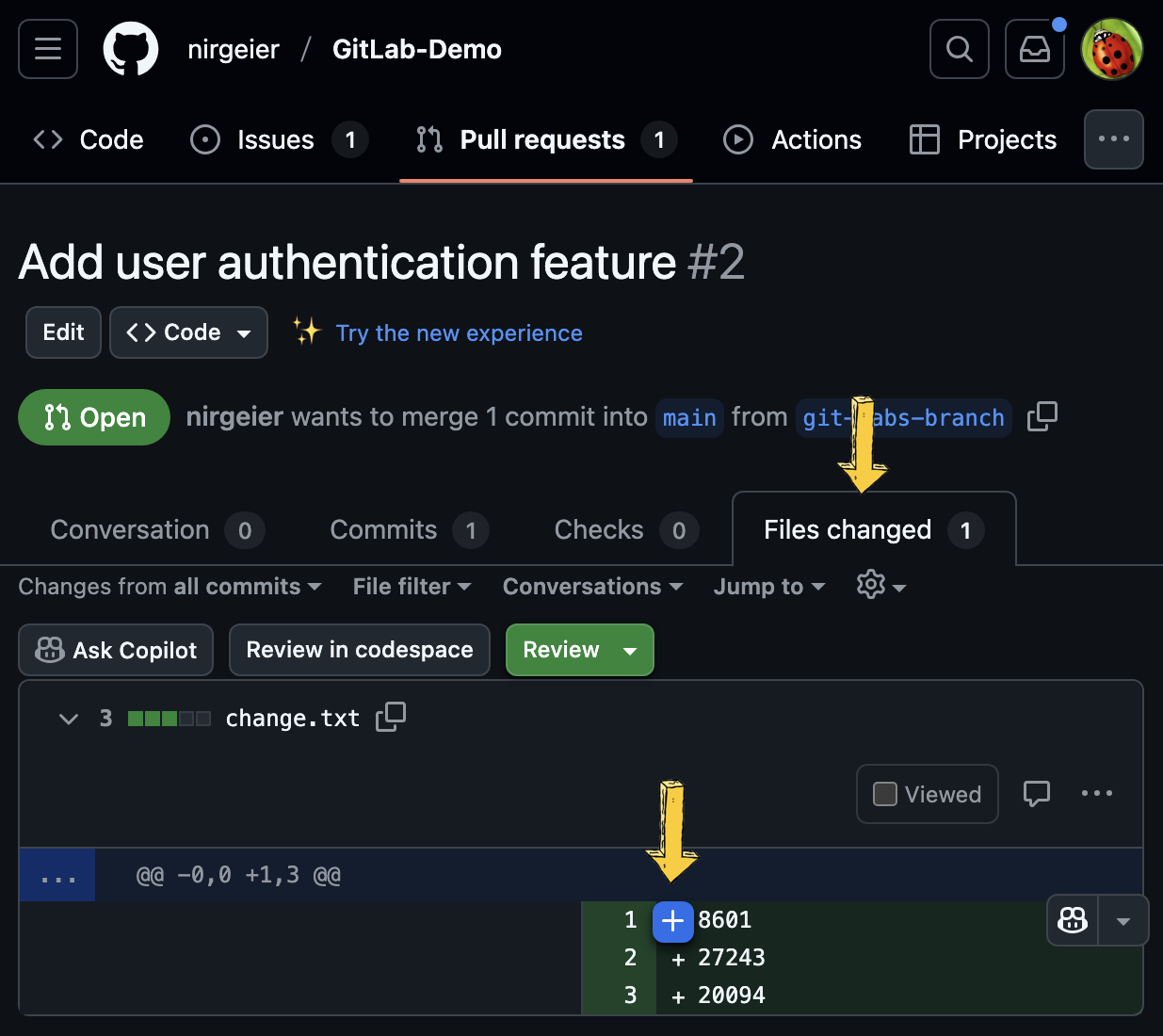
Task: Edit the pull request title
Action: pos(63,332)
